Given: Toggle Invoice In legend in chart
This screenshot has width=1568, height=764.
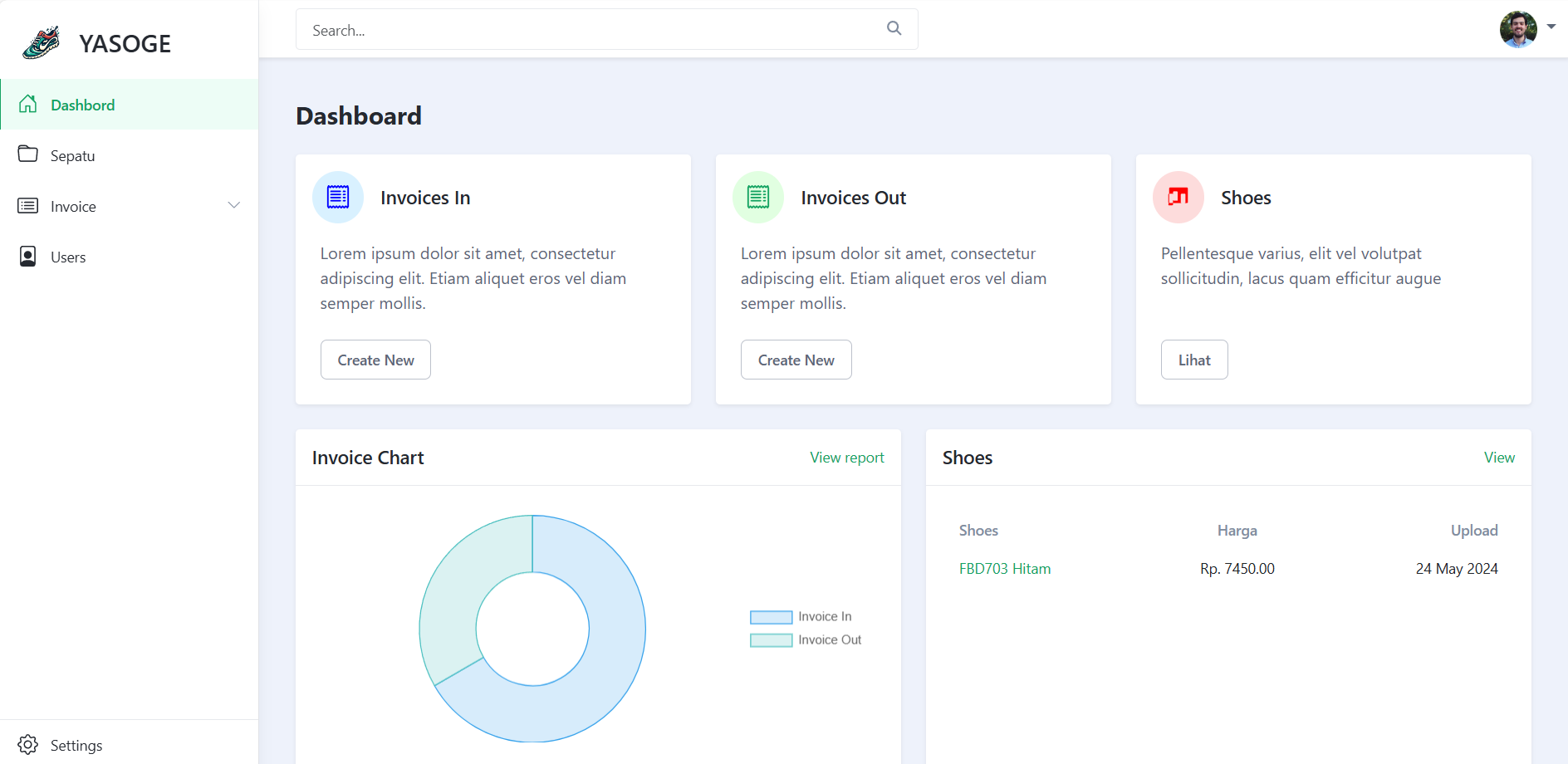Looking at the screenshot, I should 801,617.
